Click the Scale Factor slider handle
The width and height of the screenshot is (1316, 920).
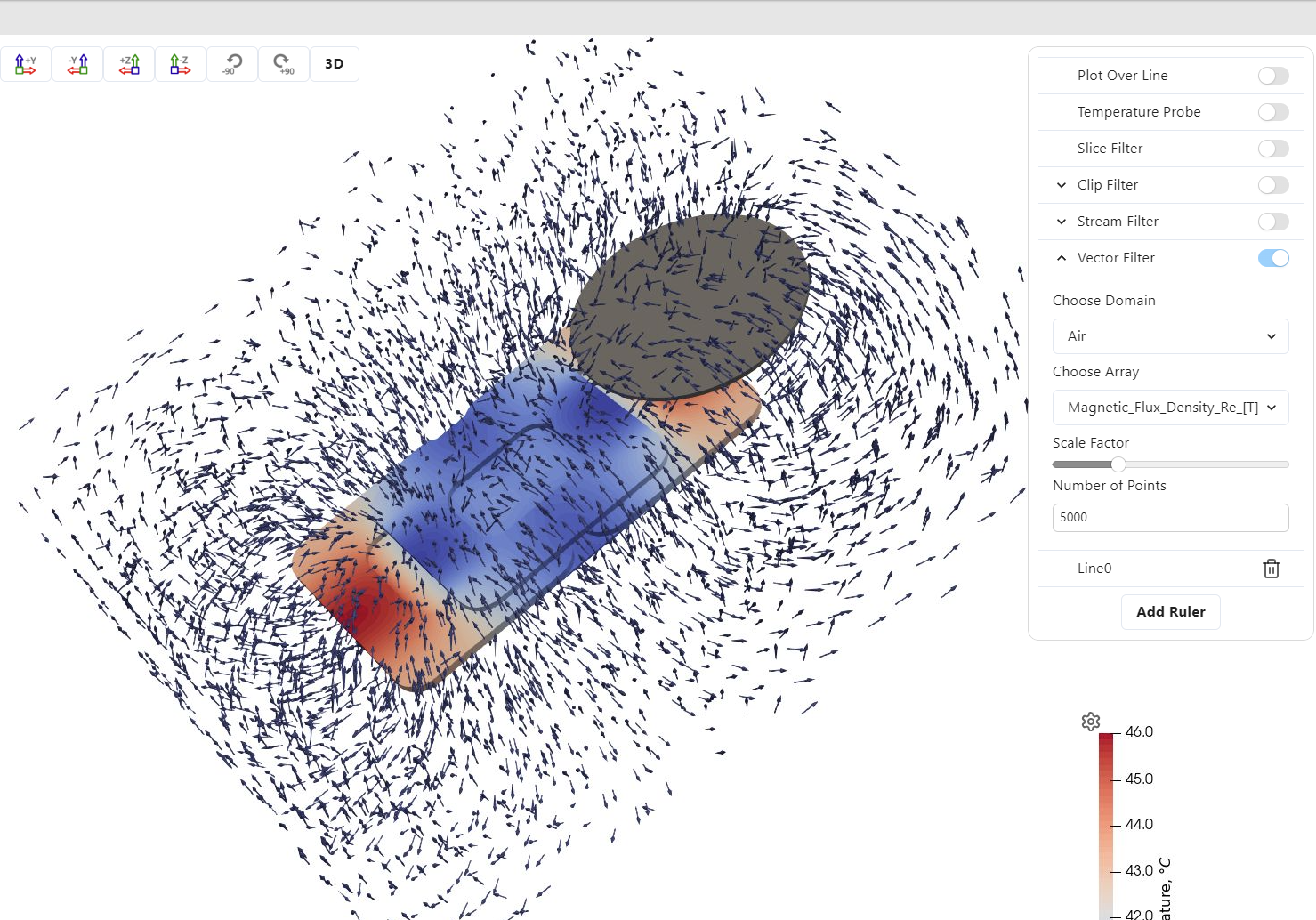click(1118, 464)
